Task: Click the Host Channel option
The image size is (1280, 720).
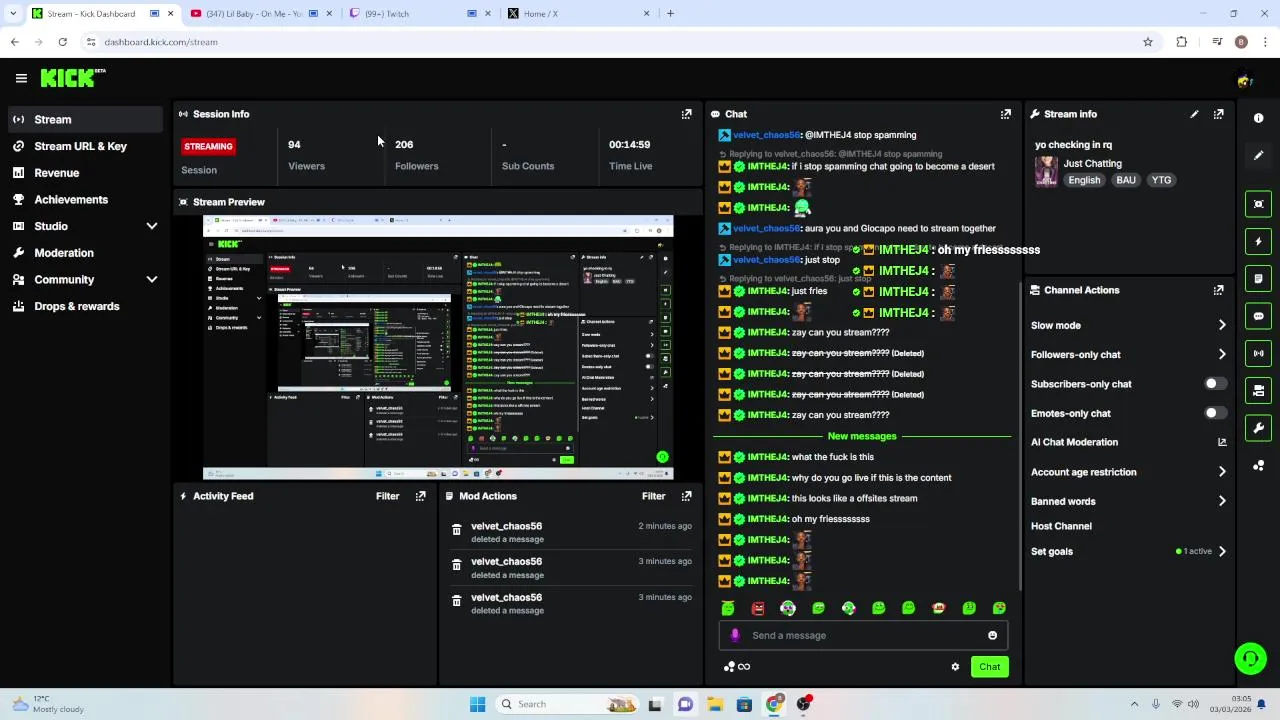Action: pos(1061,526)
